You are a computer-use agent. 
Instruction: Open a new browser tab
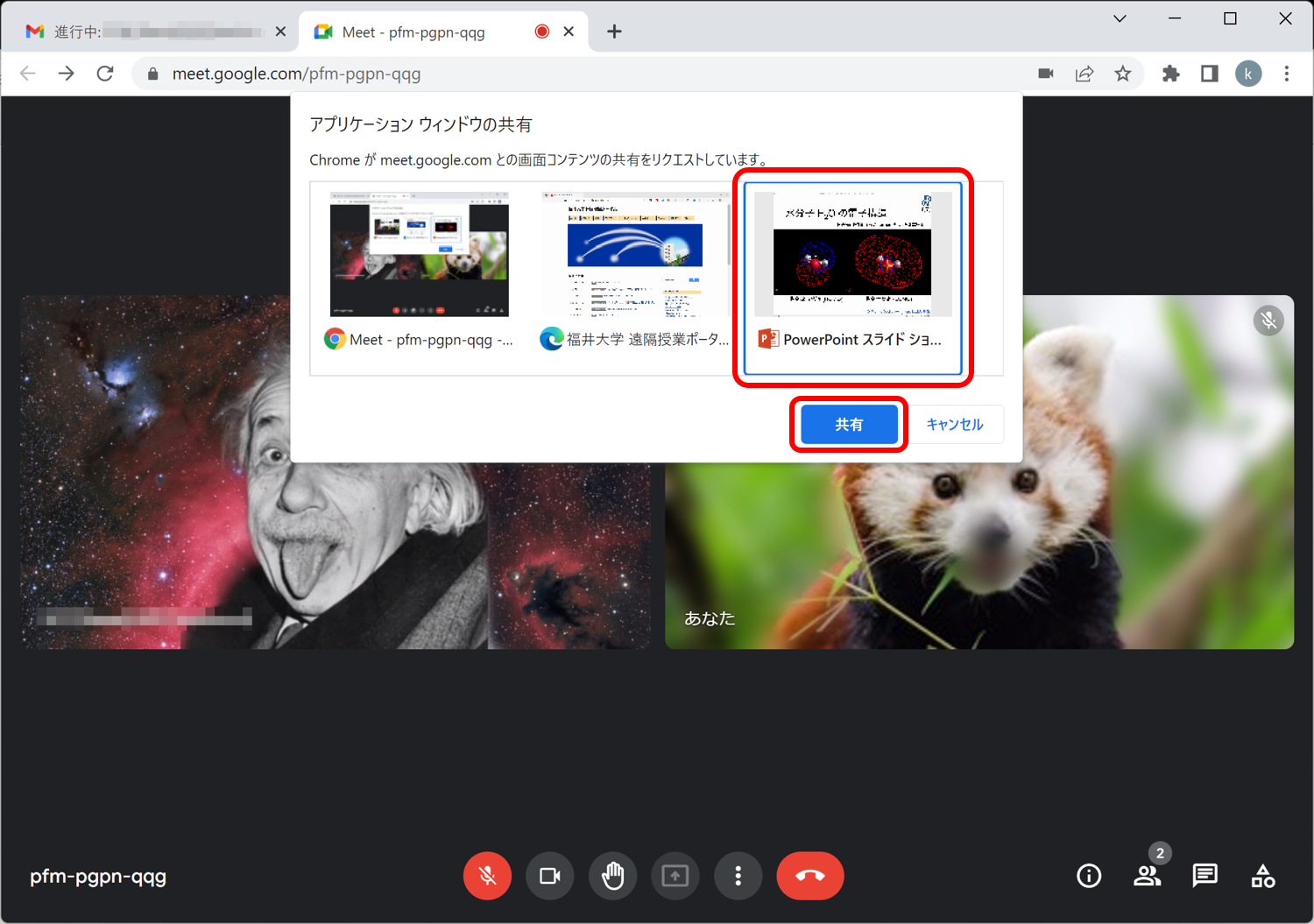point(614,32)
